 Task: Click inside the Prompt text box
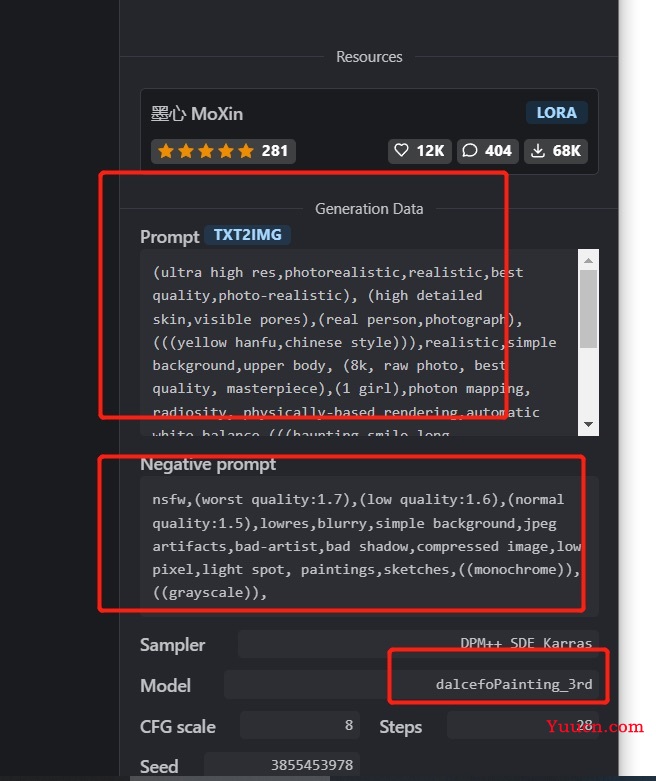click(359, 343)
